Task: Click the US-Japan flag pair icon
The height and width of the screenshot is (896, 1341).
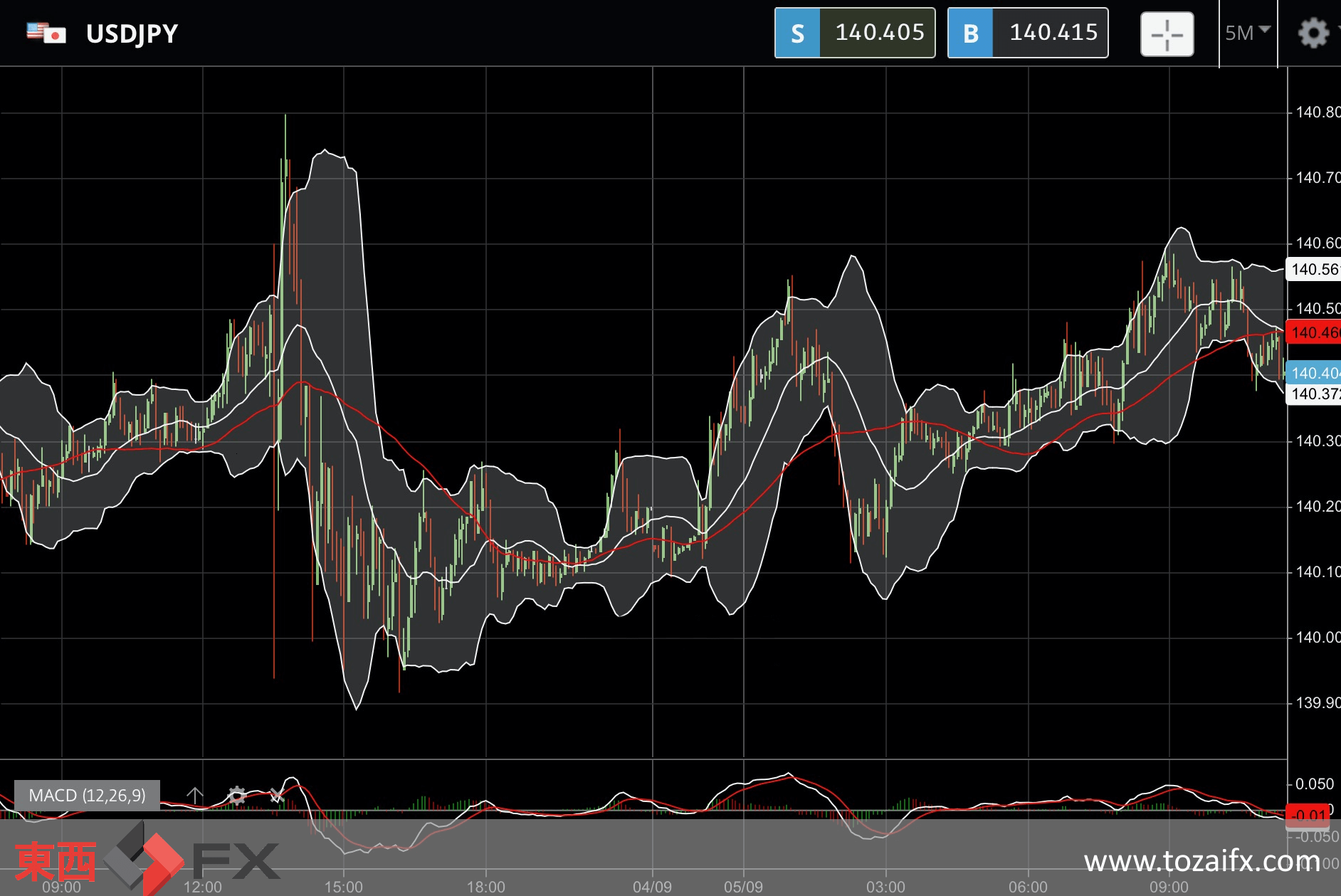Action: [x=46, y=33]
